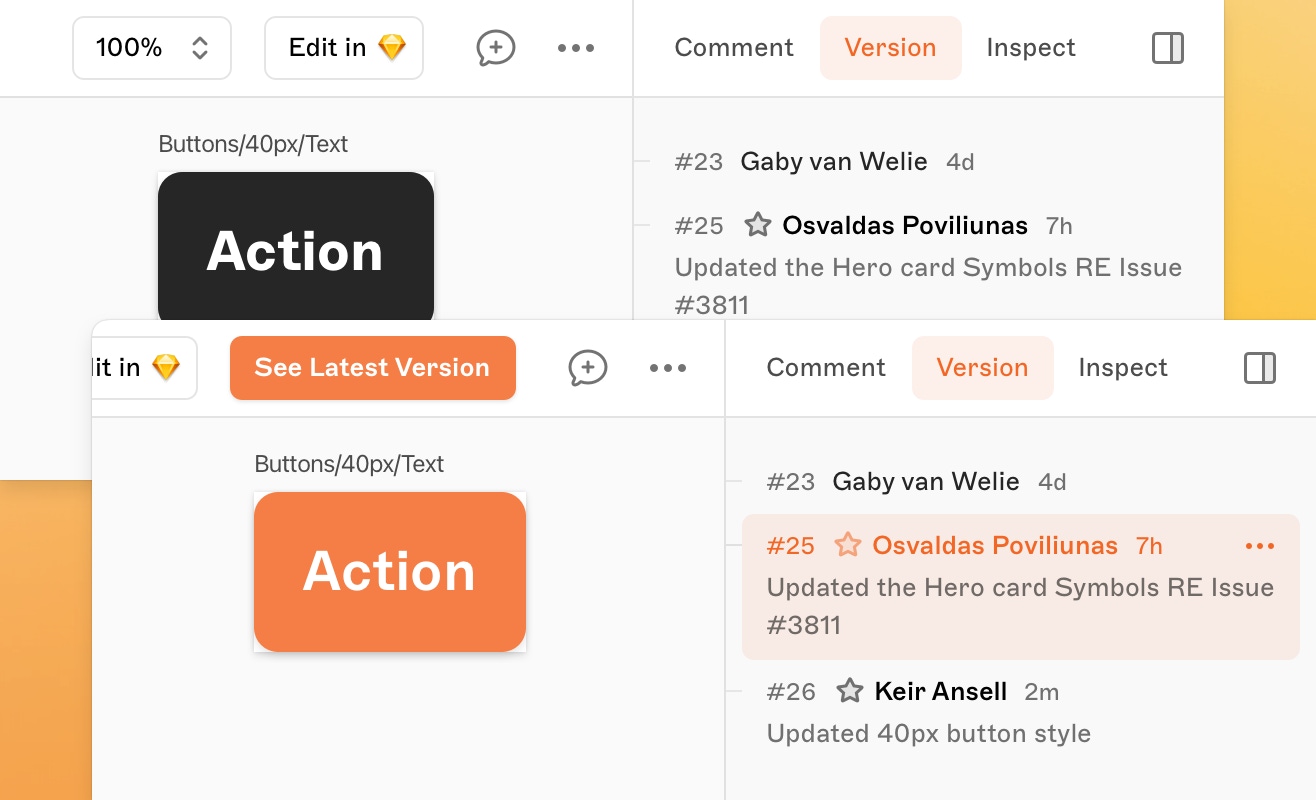Toggle sidebar panel icon in lower window
This screenshot has width=1316, height=800.
pyautogui.click(x=1260, y=368)
